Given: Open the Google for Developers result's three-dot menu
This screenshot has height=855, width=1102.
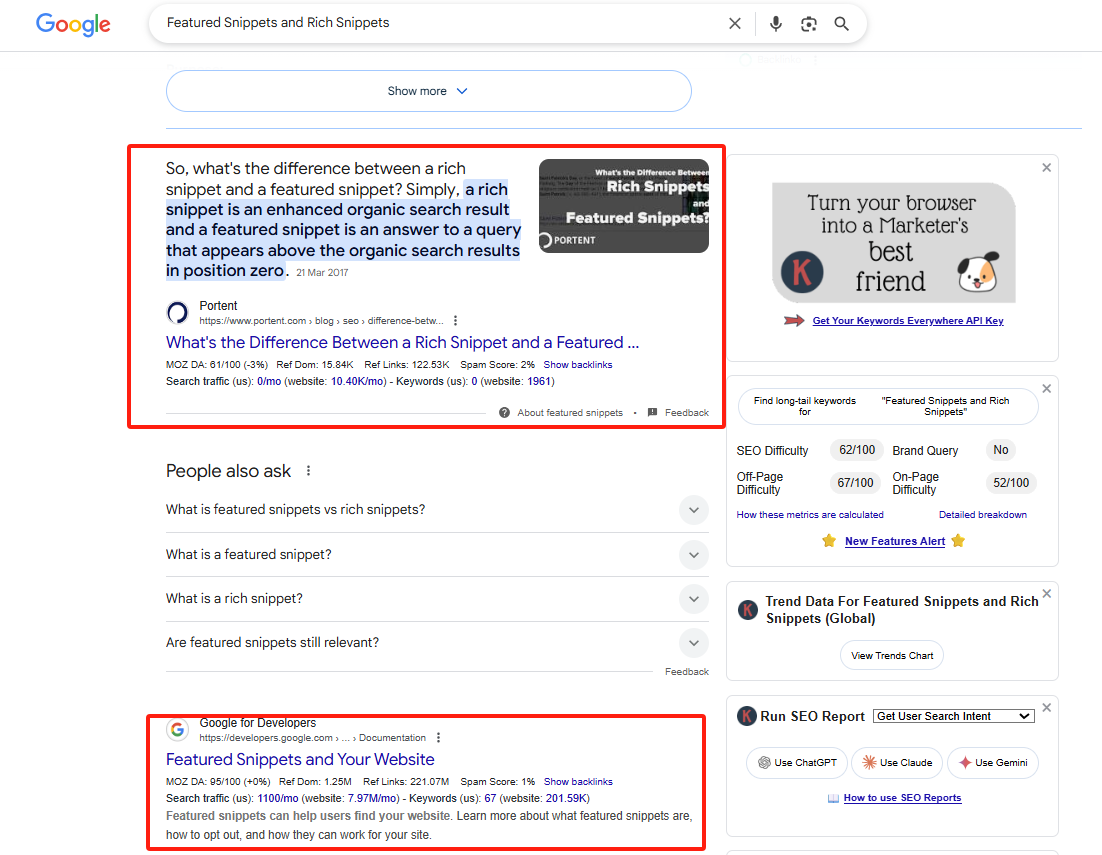Looking at the screenshot, I should 439,738.
